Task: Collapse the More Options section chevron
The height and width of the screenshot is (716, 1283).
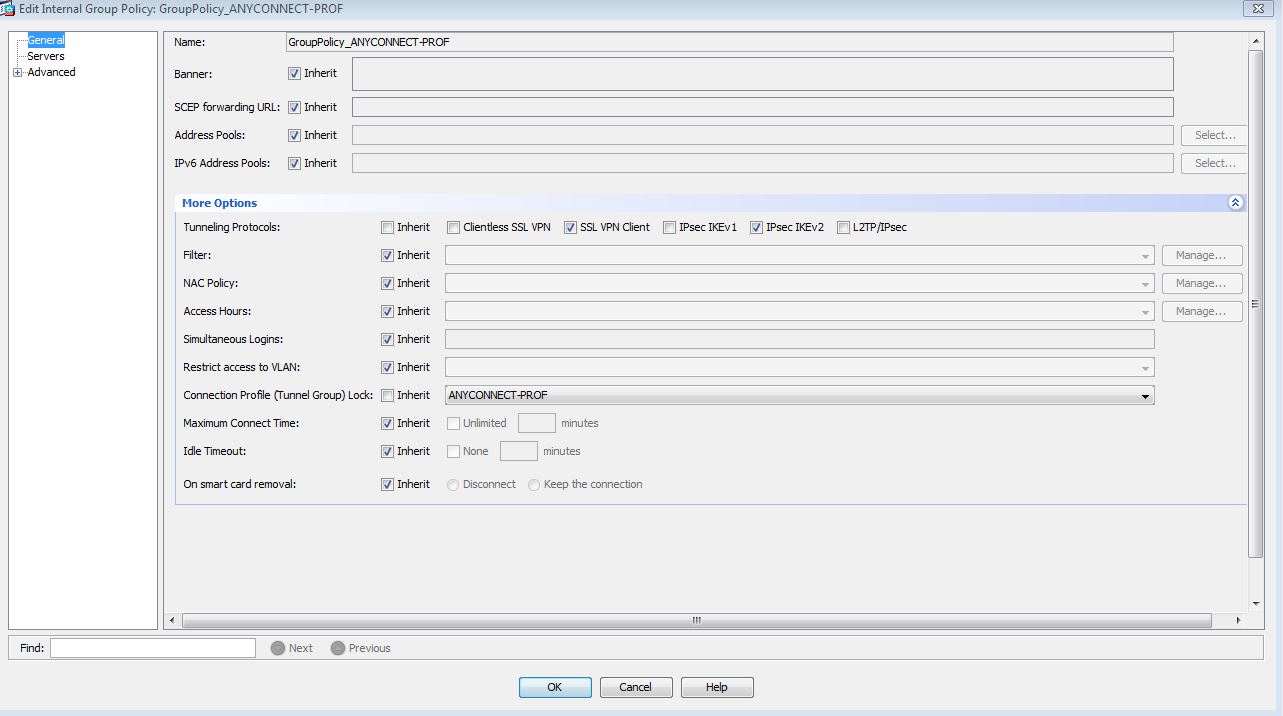Action: click(1235, 203)
